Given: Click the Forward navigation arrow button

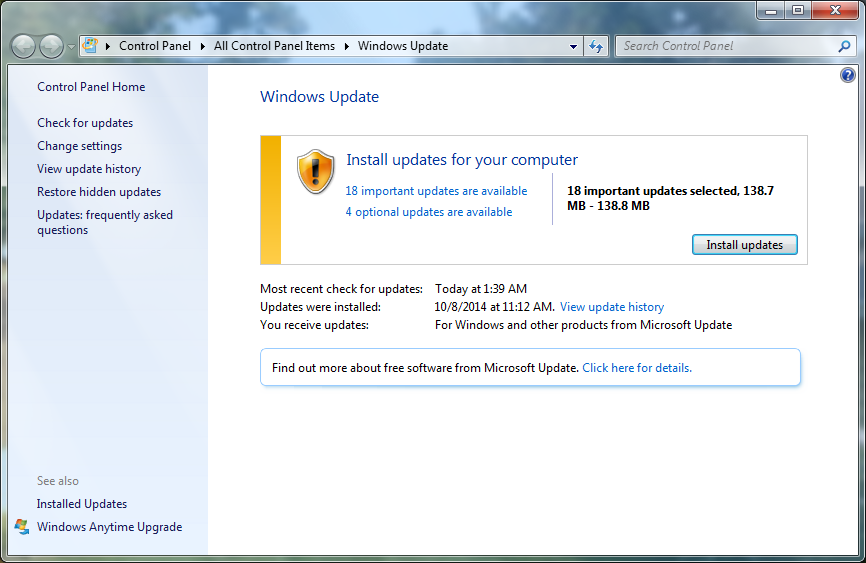Looking at the screenshot, I should [51, 46].
